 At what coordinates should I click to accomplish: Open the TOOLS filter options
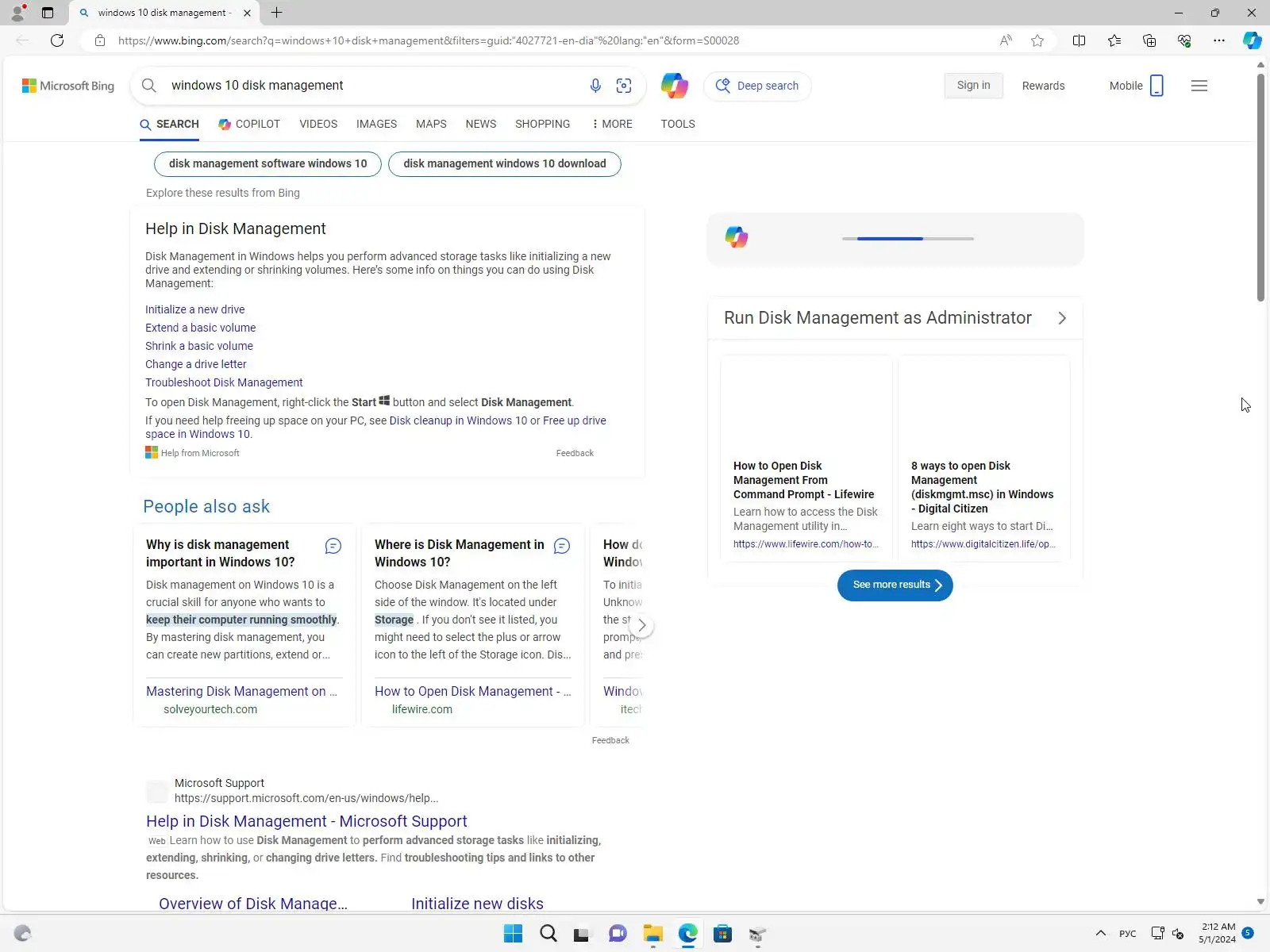coord(678,124)
